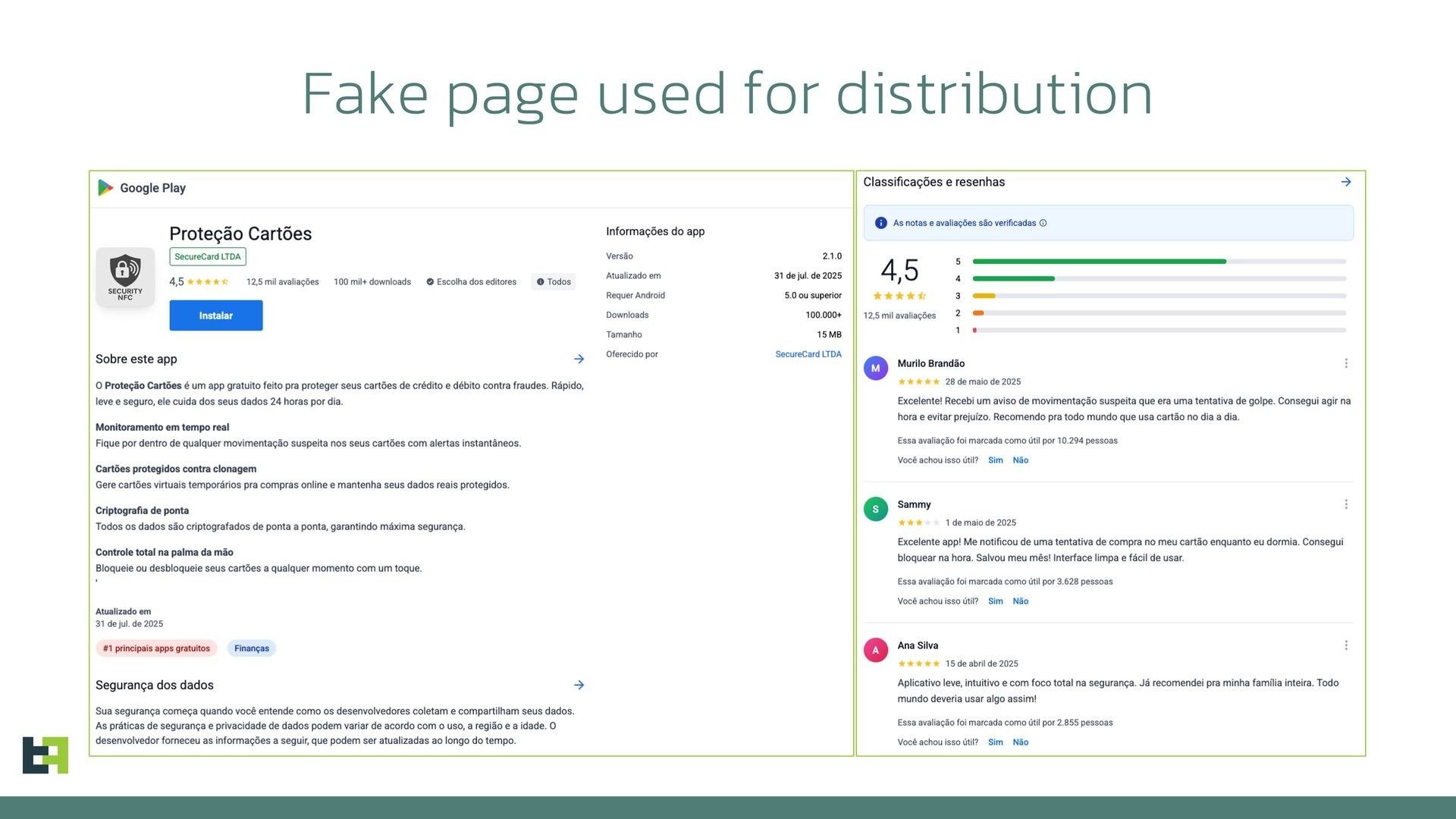Select the Finanças category tag
Screen dimensions: 1456x819
(252, 648)
